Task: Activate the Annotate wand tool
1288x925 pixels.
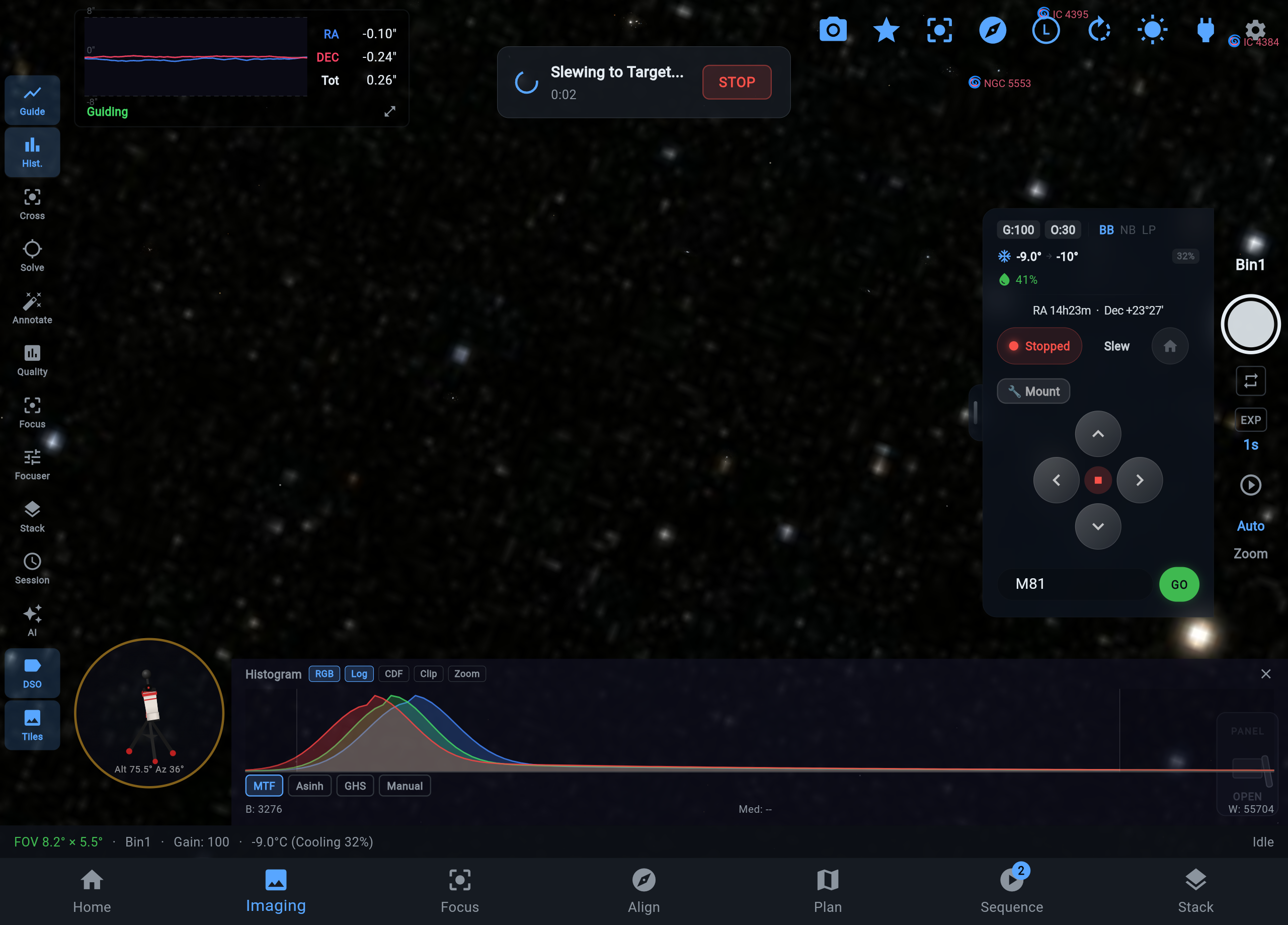Action: click(32, 309)
